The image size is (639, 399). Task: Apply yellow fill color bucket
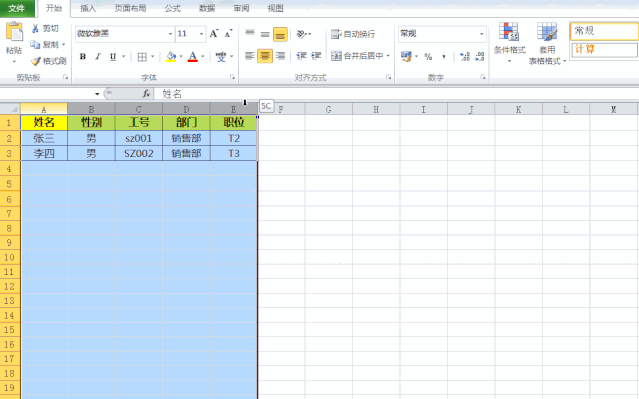pyautogui.click(x=171, y=57)
